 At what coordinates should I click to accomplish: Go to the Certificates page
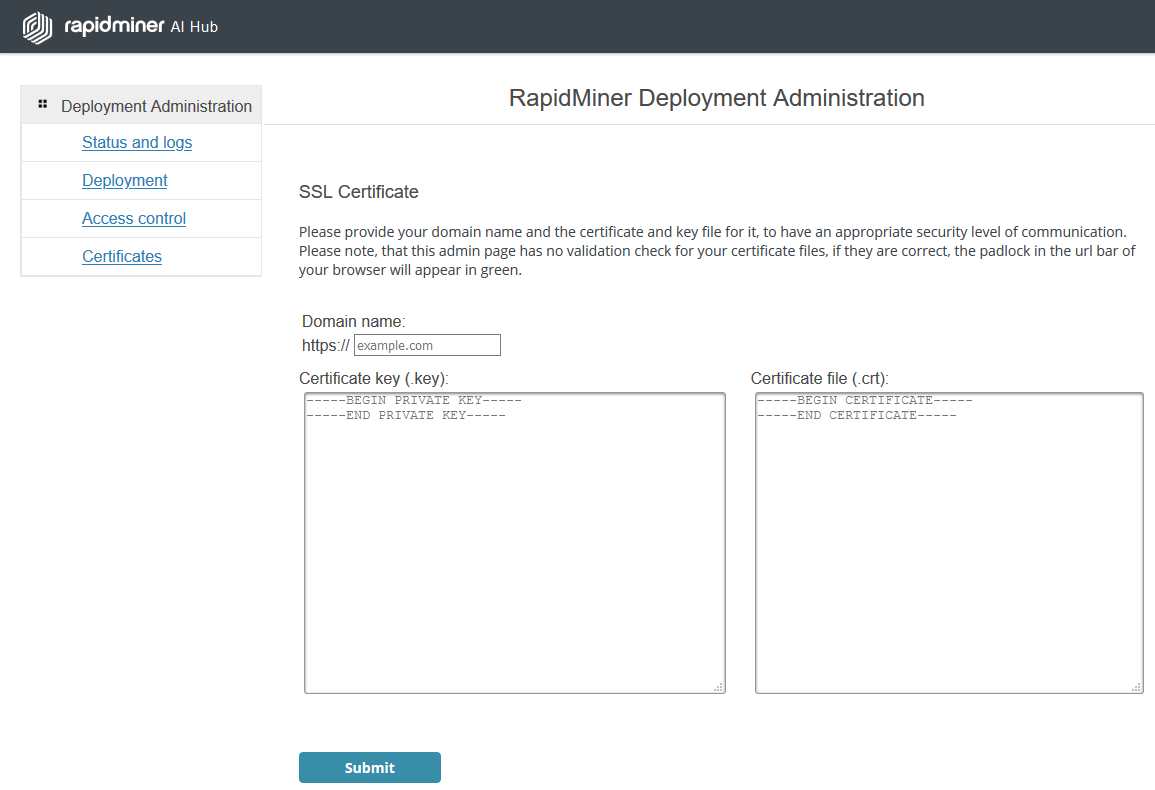[x=121, y=256]
